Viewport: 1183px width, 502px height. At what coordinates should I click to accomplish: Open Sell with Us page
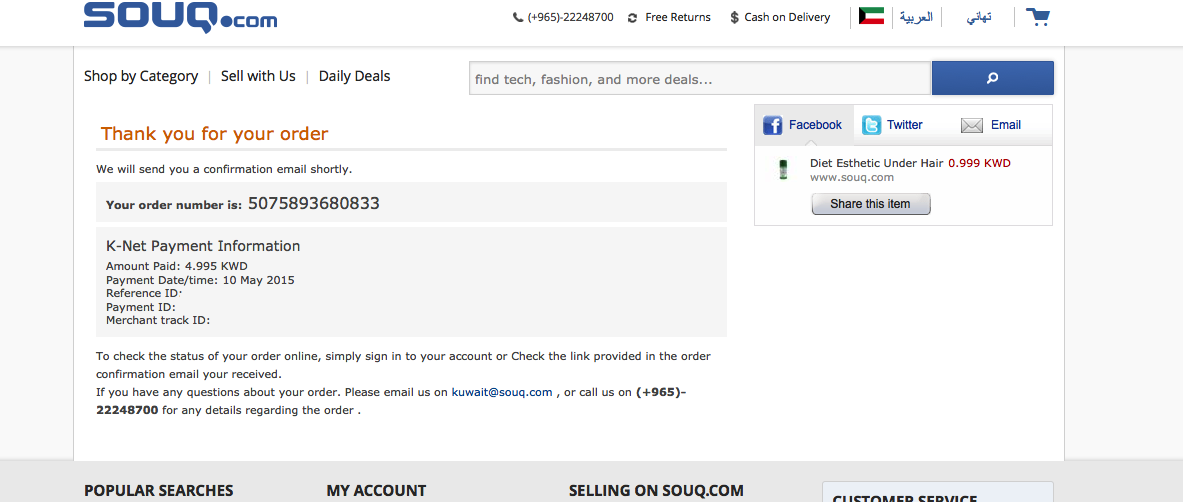click(x=258, y=76)
